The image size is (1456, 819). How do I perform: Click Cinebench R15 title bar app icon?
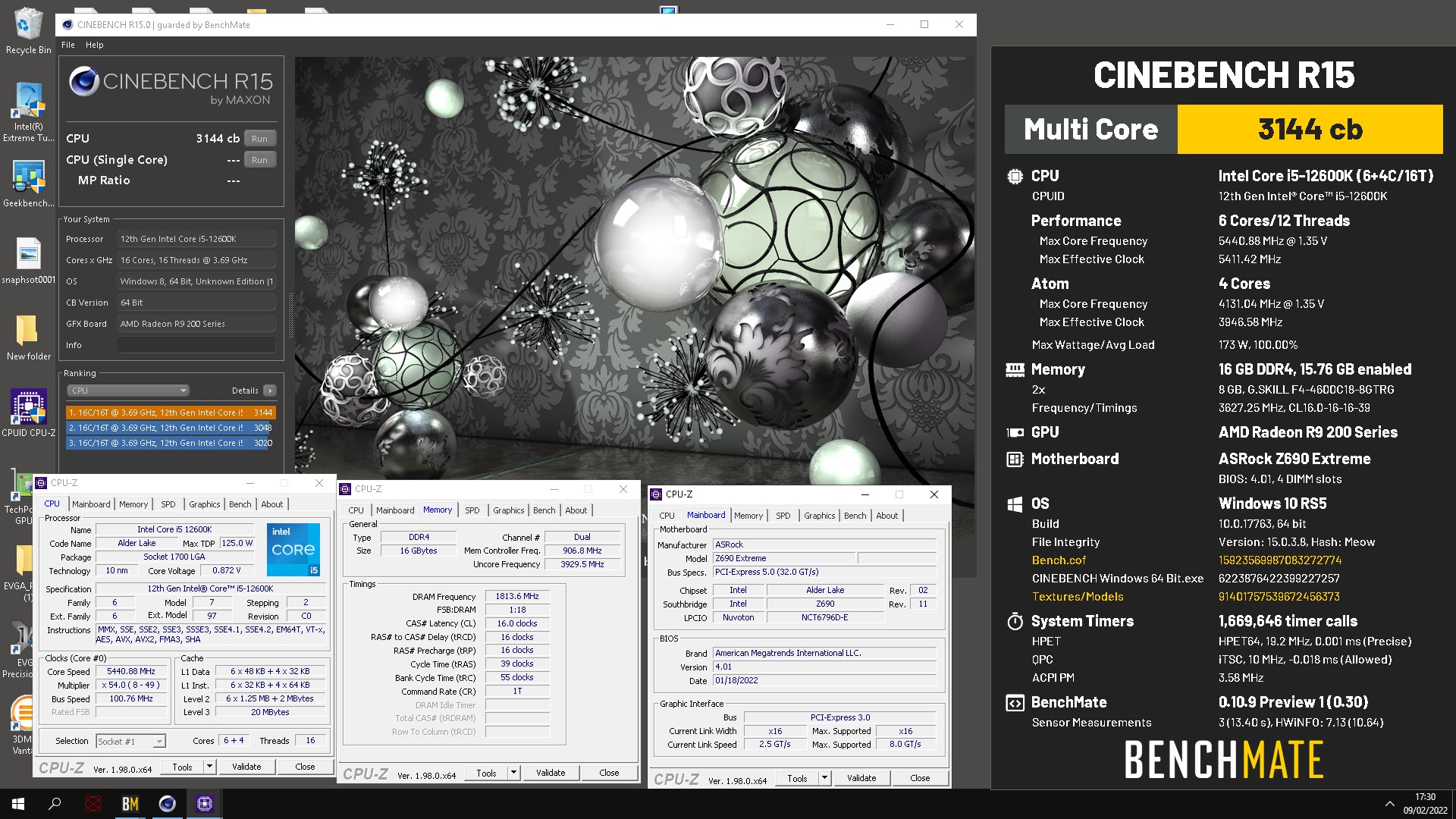click(67, 25)
